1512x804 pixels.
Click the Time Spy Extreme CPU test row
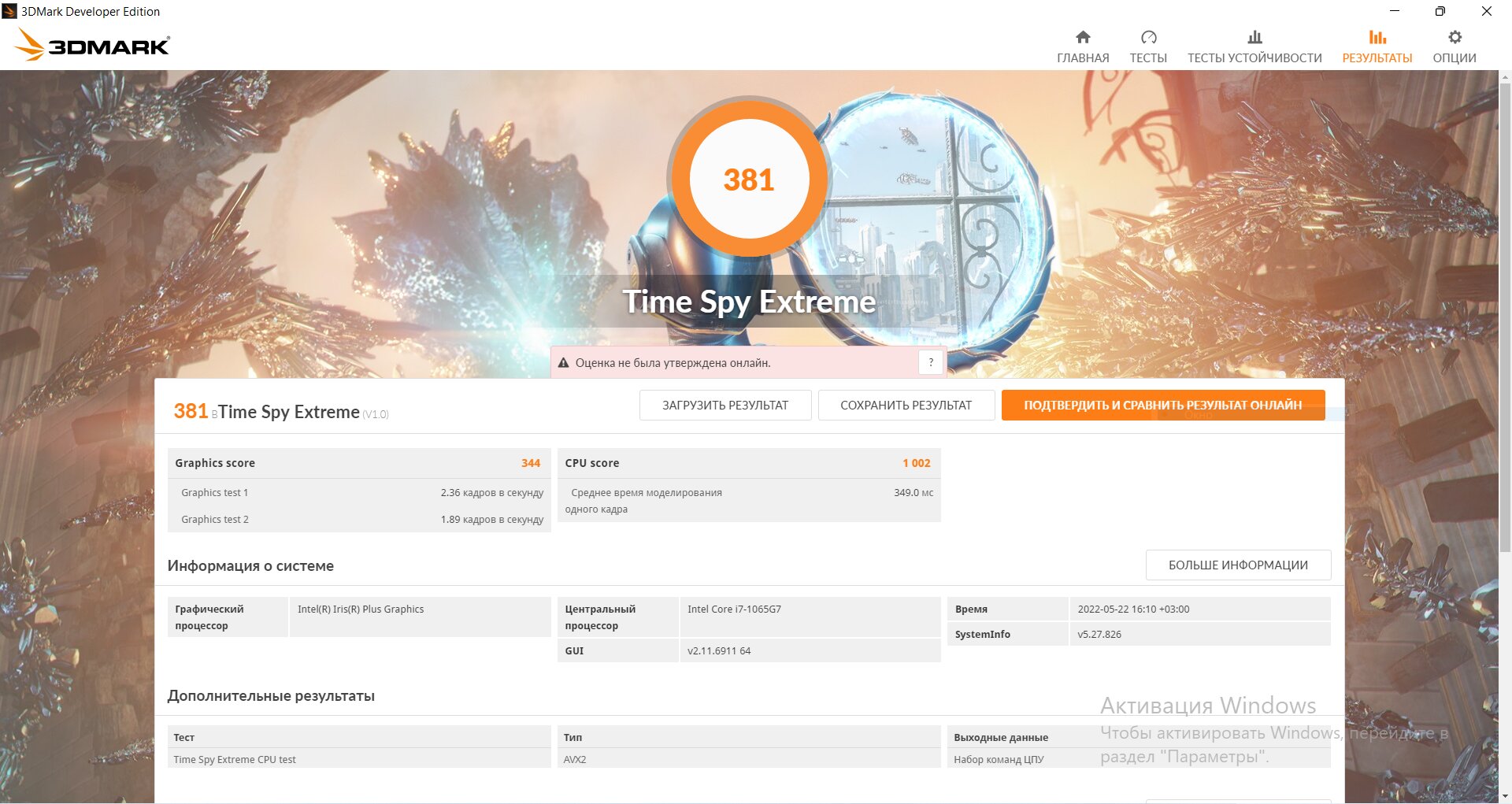click(x=359, y=759)
